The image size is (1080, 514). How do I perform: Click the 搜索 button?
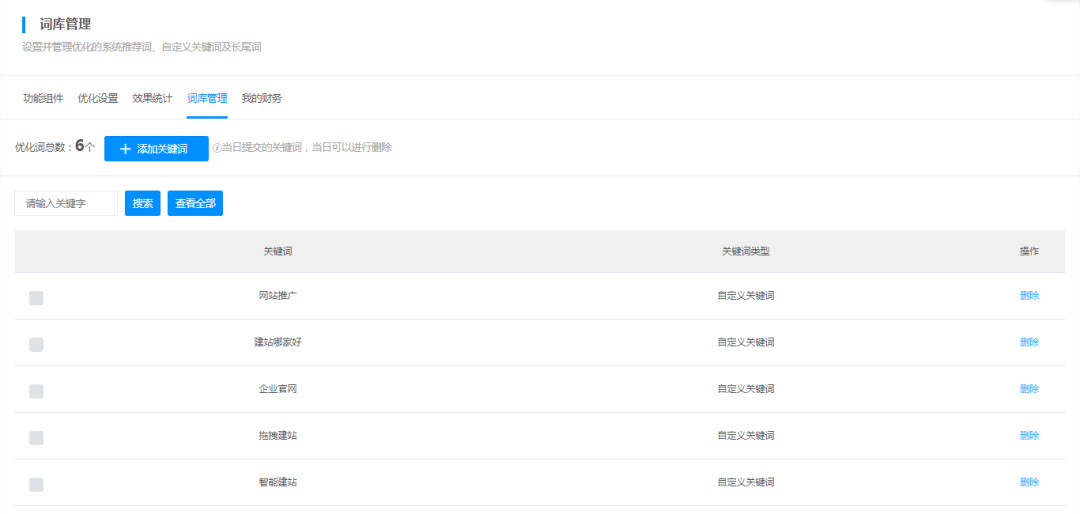pyautogui.click(x=142, y=203)
